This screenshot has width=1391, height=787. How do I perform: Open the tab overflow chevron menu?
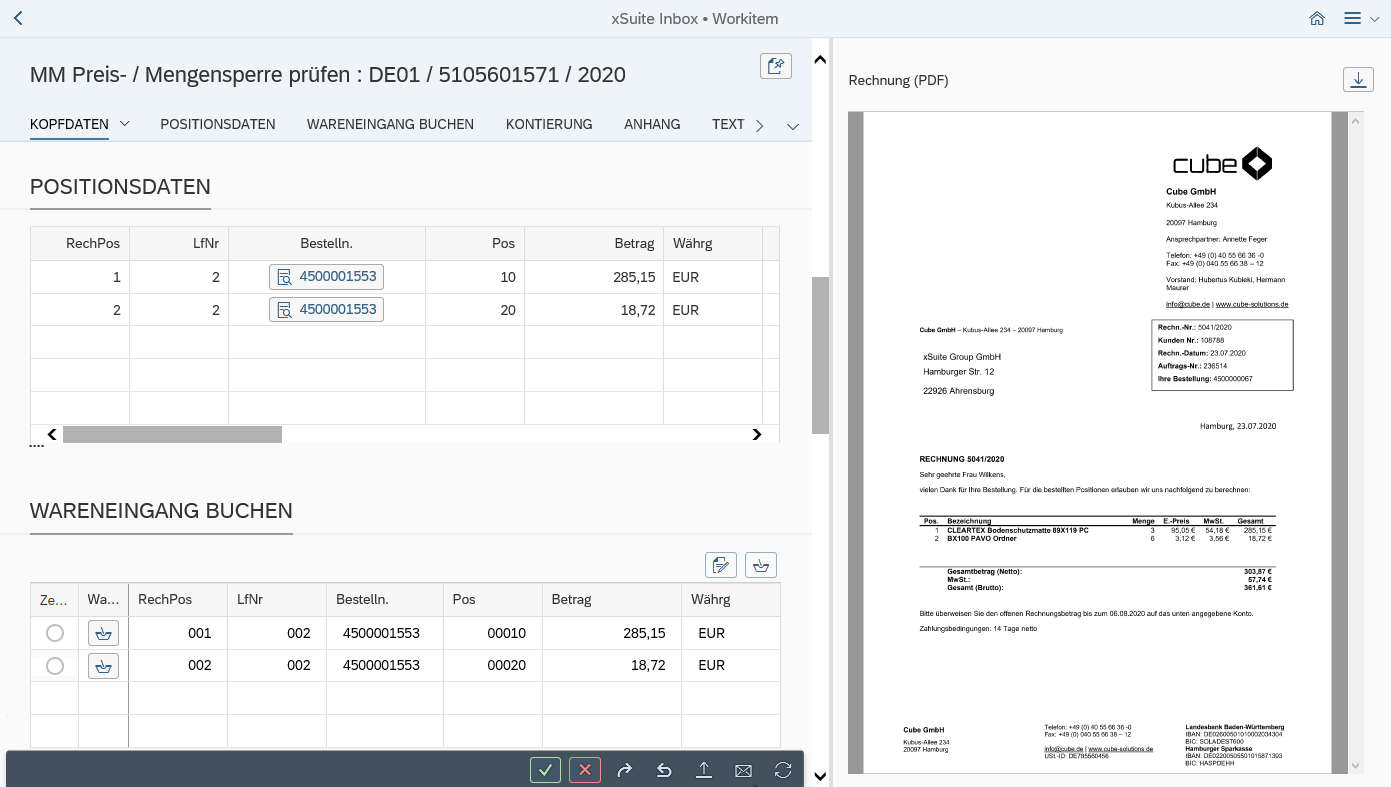click(x=793, y=126)
